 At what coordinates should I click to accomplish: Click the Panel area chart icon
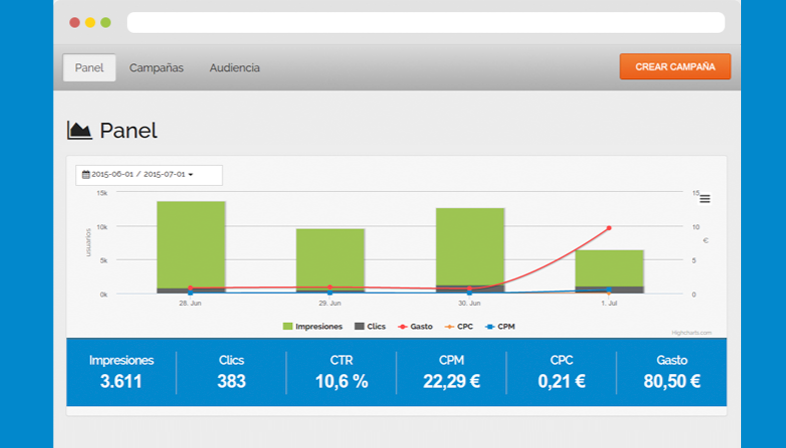tap(79, 130)
